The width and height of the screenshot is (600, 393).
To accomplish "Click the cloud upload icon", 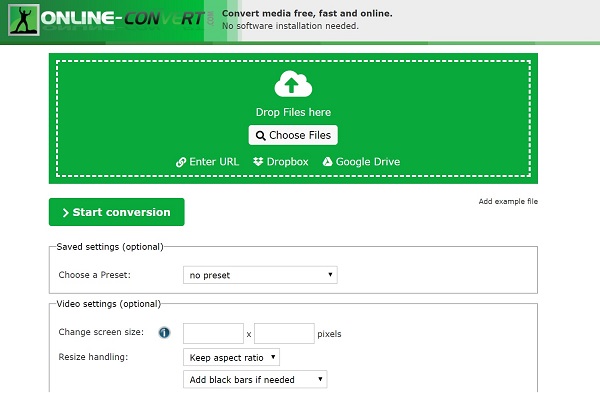I will tap(293, 84).
